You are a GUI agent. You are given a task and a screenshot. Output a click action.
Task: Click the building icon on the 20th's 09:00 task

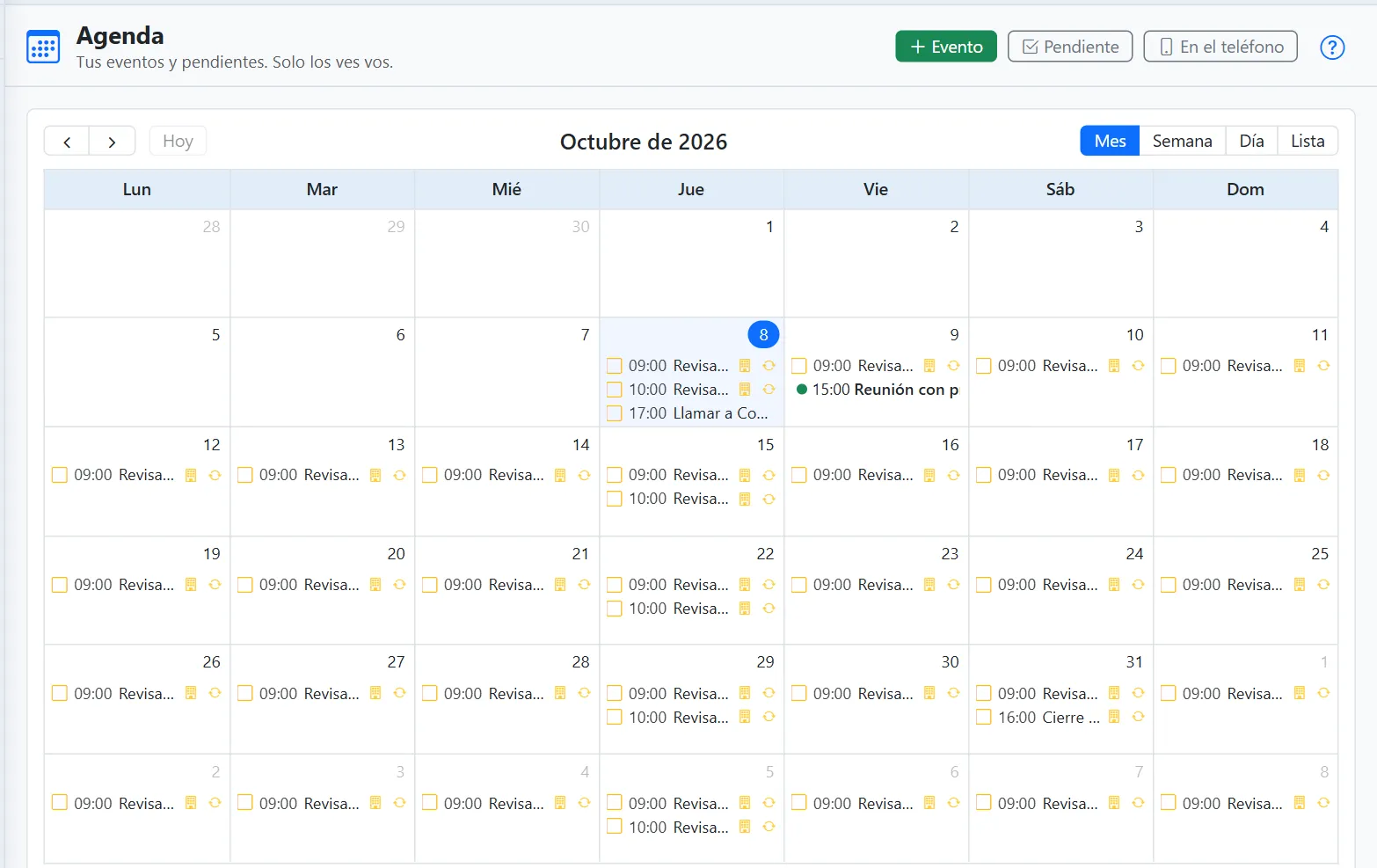[375, 585]
